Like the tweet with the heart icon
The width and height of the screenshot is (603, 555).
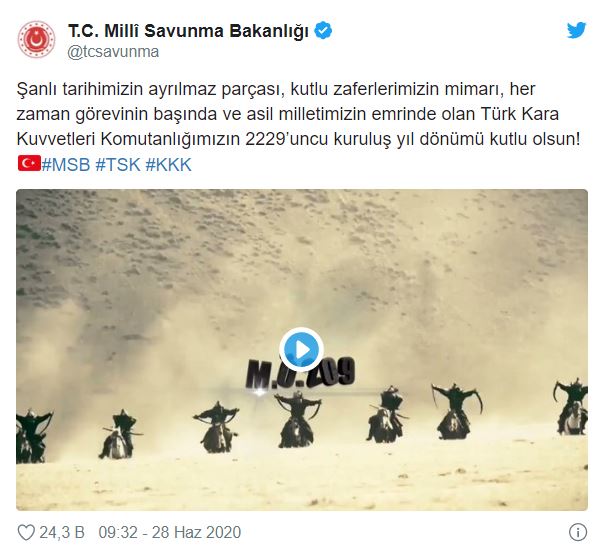point(26,532)
